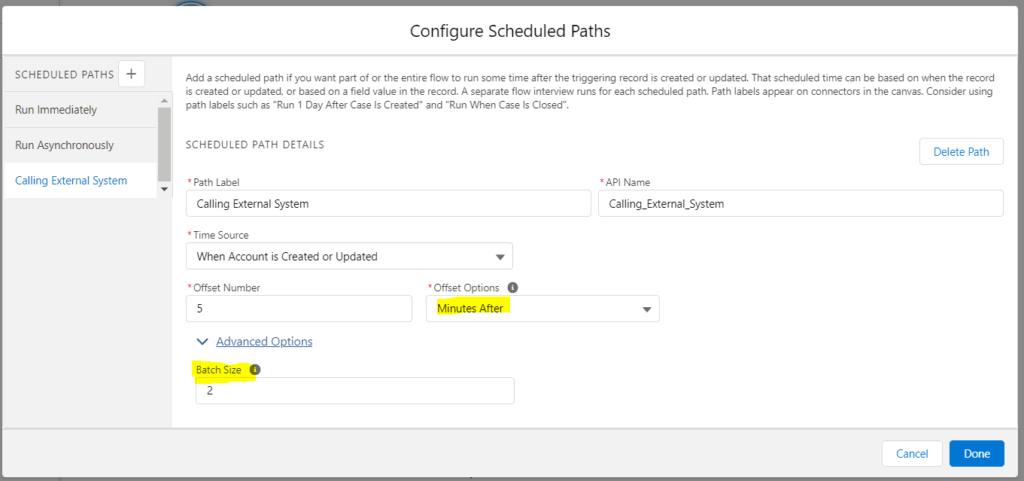Viewport: 1024px width, 481px height.
Task: Click the Batch Size input field
Action: (x=355, y=391)
